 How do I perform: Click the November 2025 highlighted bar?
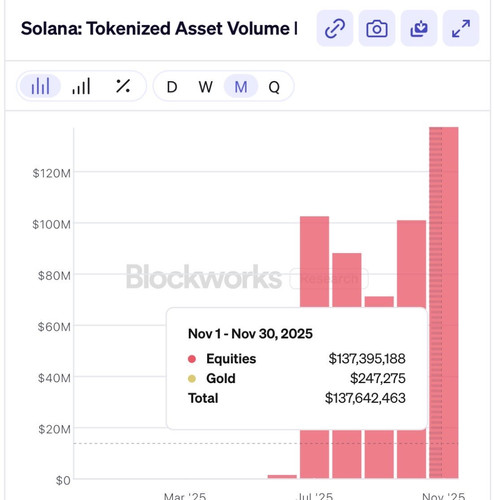[444, 303]
